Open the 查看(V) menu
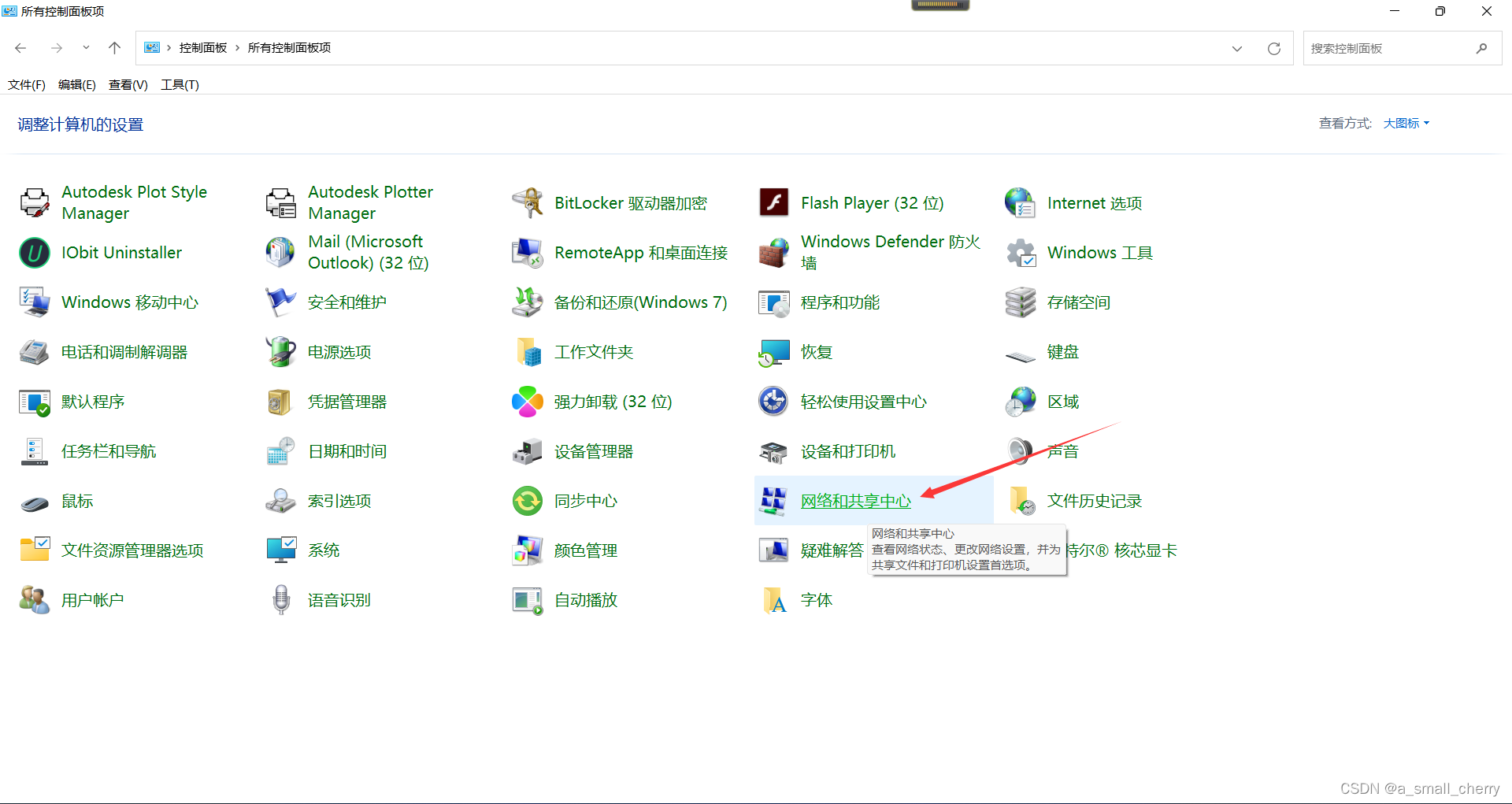Image resolution: width=1512 pixels, height=804 pixels. coord(128,85)
